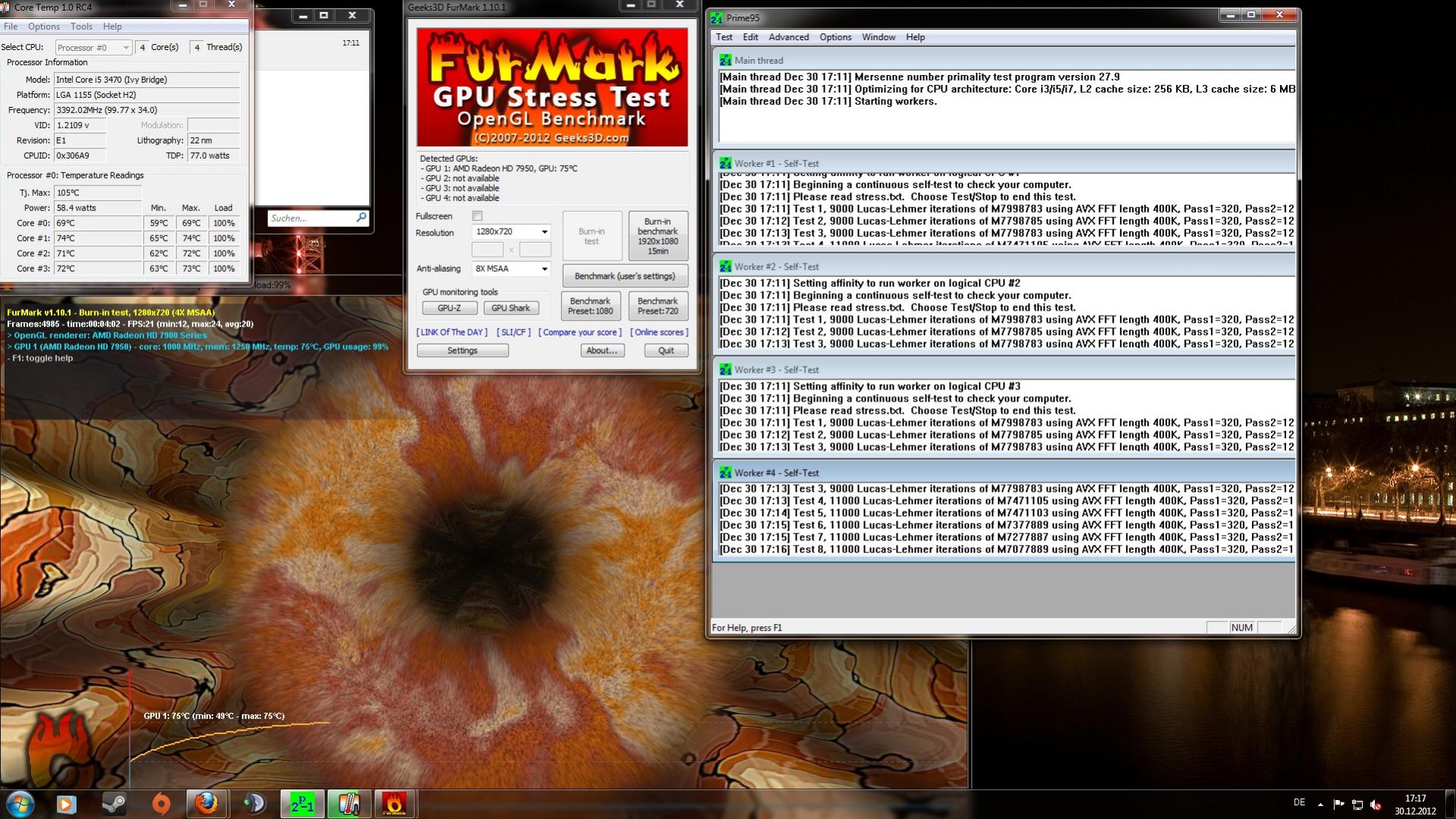Open the Compare your score link
The height and width of the screenshot is (819, 1456).
pyautogui.click(x=580, y=332)
